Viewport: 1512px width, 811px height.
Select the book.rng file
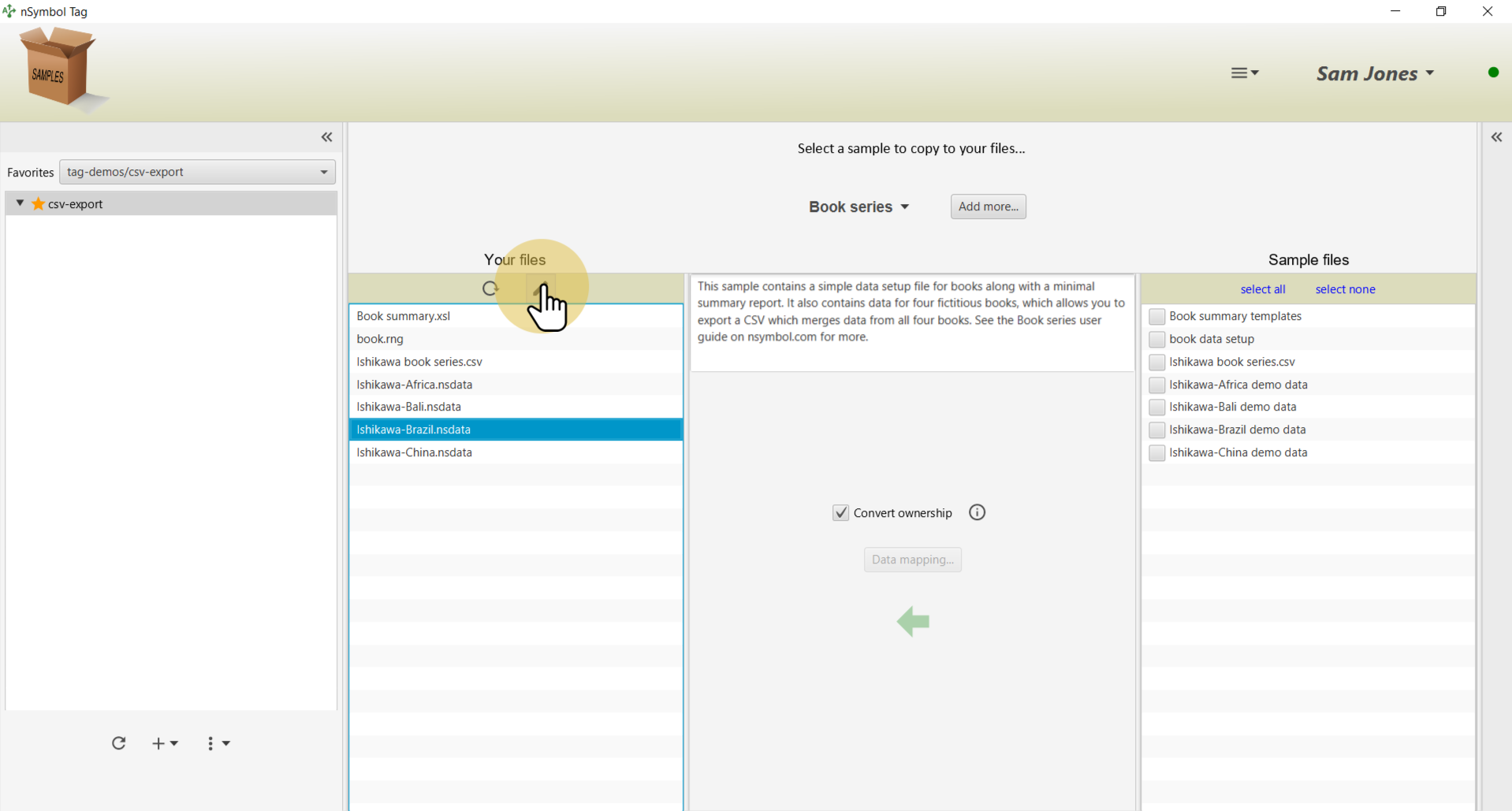[x=516, y=339]
